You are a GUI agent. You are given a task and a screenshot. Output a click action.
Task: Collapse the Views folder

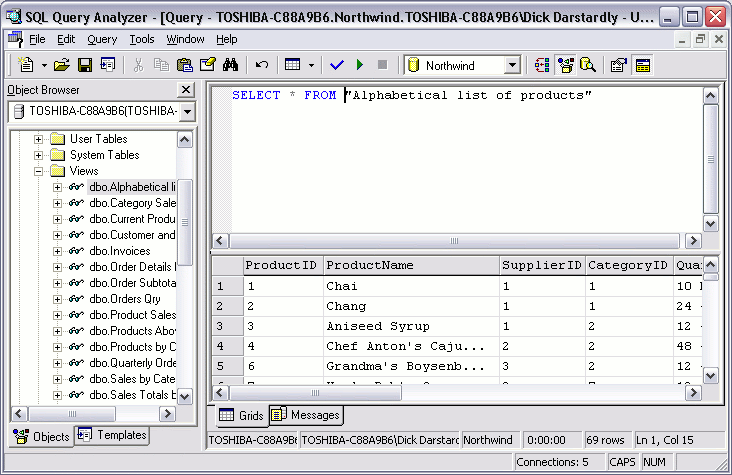[x=38, y=171]
